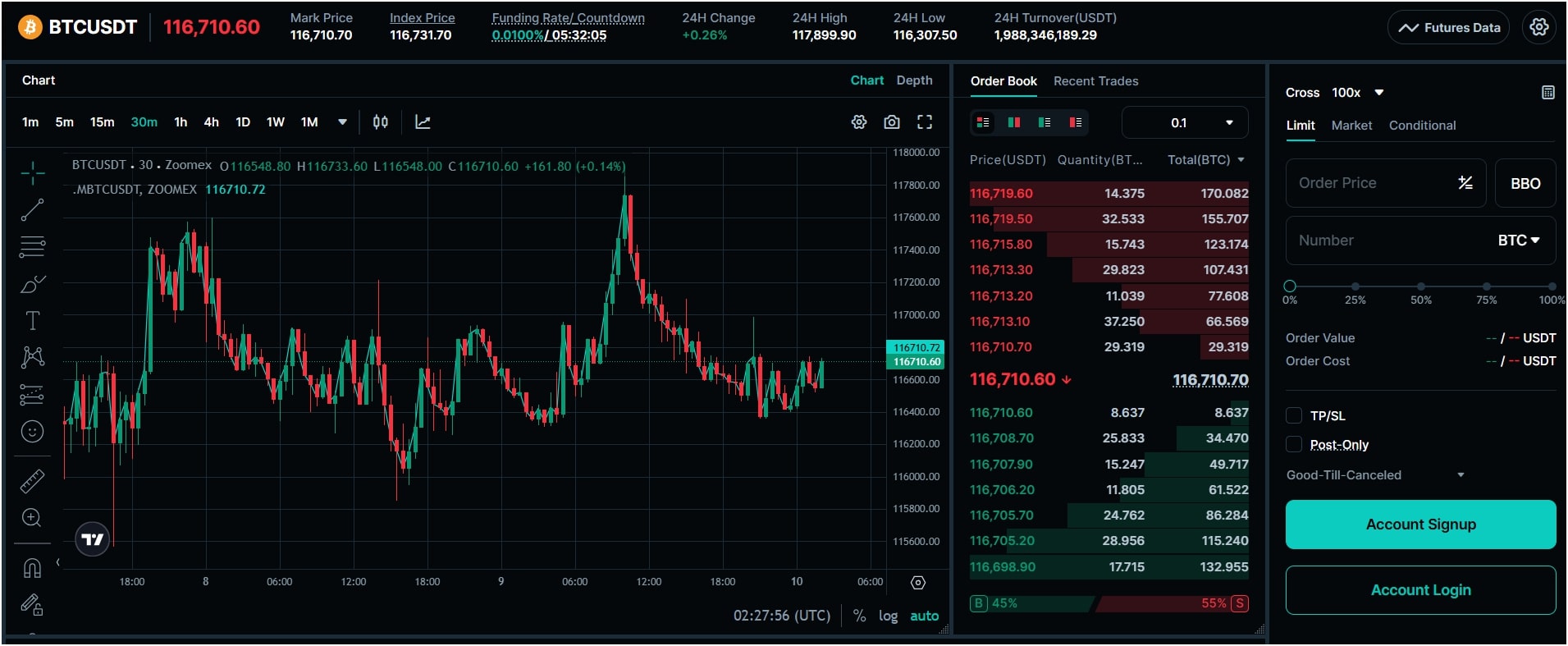The height and width of the screenshot is (646, 1568).
Task: Toggle magnet mode for drawings
Action: [x=32, y=568]
